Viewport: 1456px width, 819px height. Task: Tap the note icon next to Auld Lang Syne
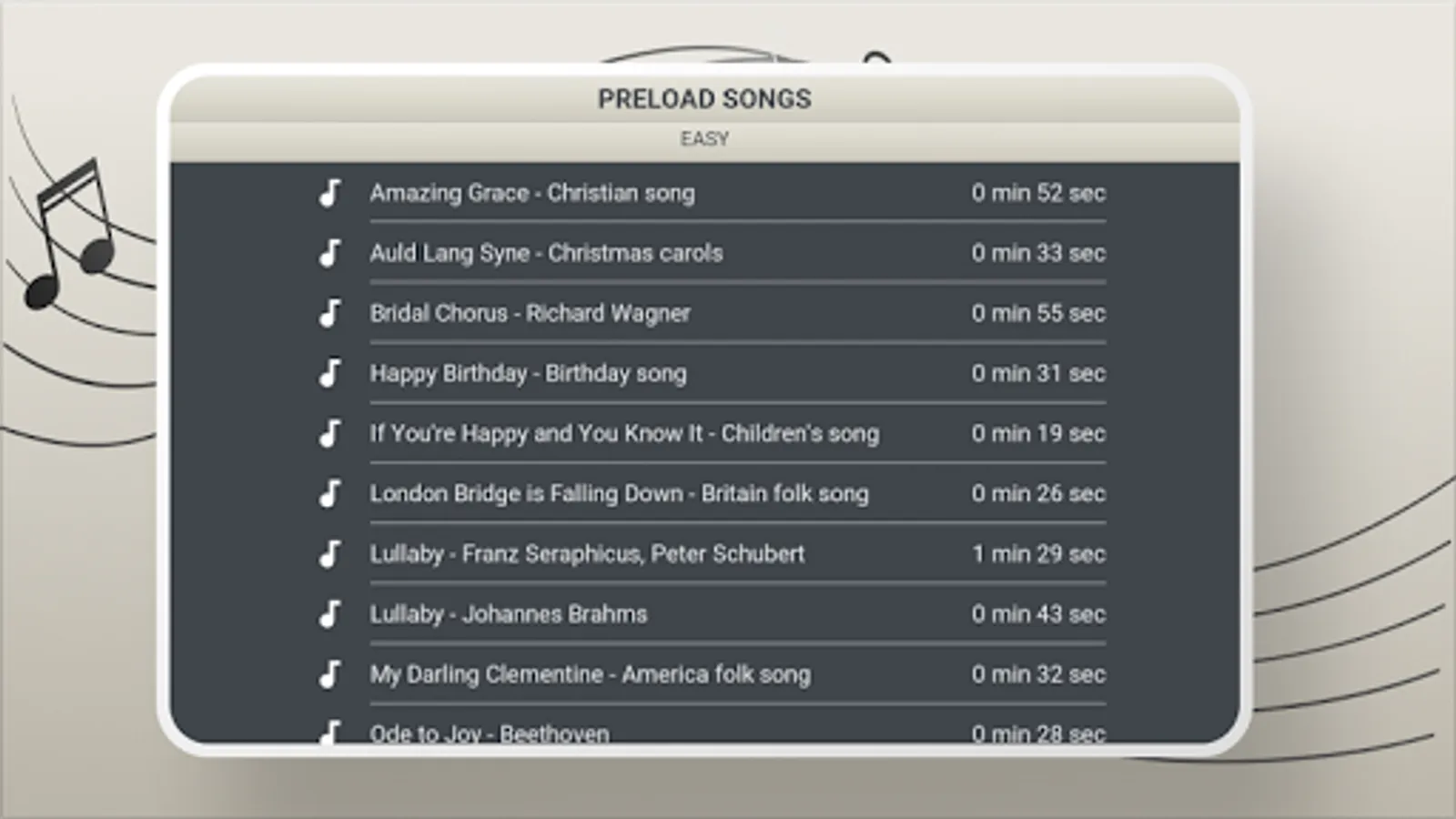tap(329, 253)
